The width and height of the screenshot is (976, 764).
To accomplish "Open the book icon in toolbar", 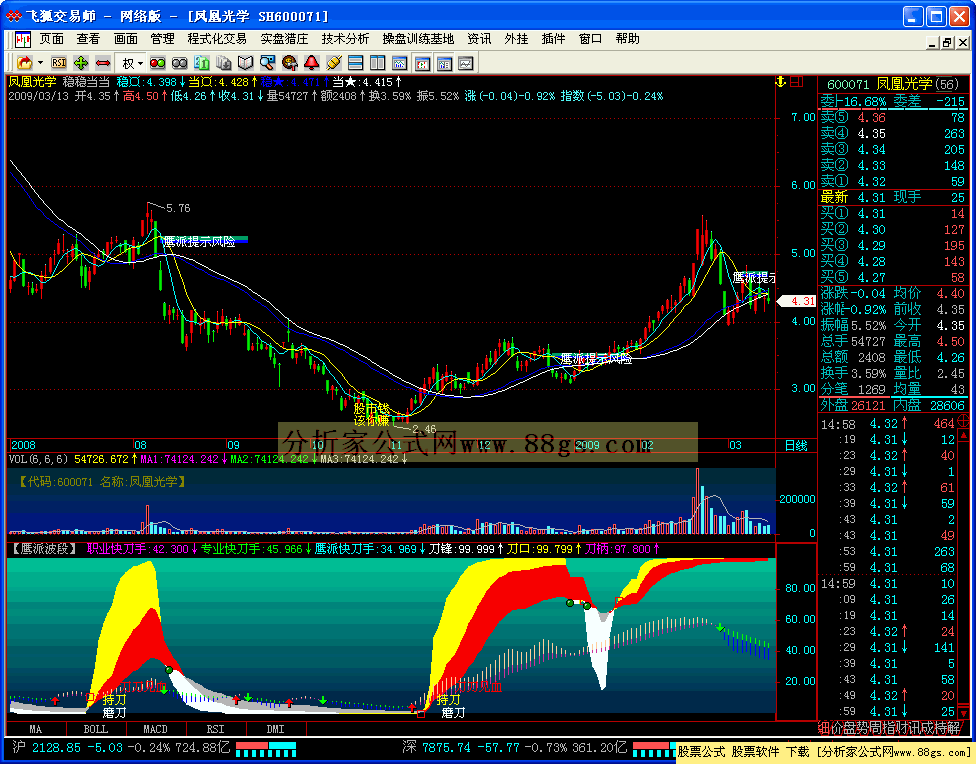I will click(x=245, y=62).
